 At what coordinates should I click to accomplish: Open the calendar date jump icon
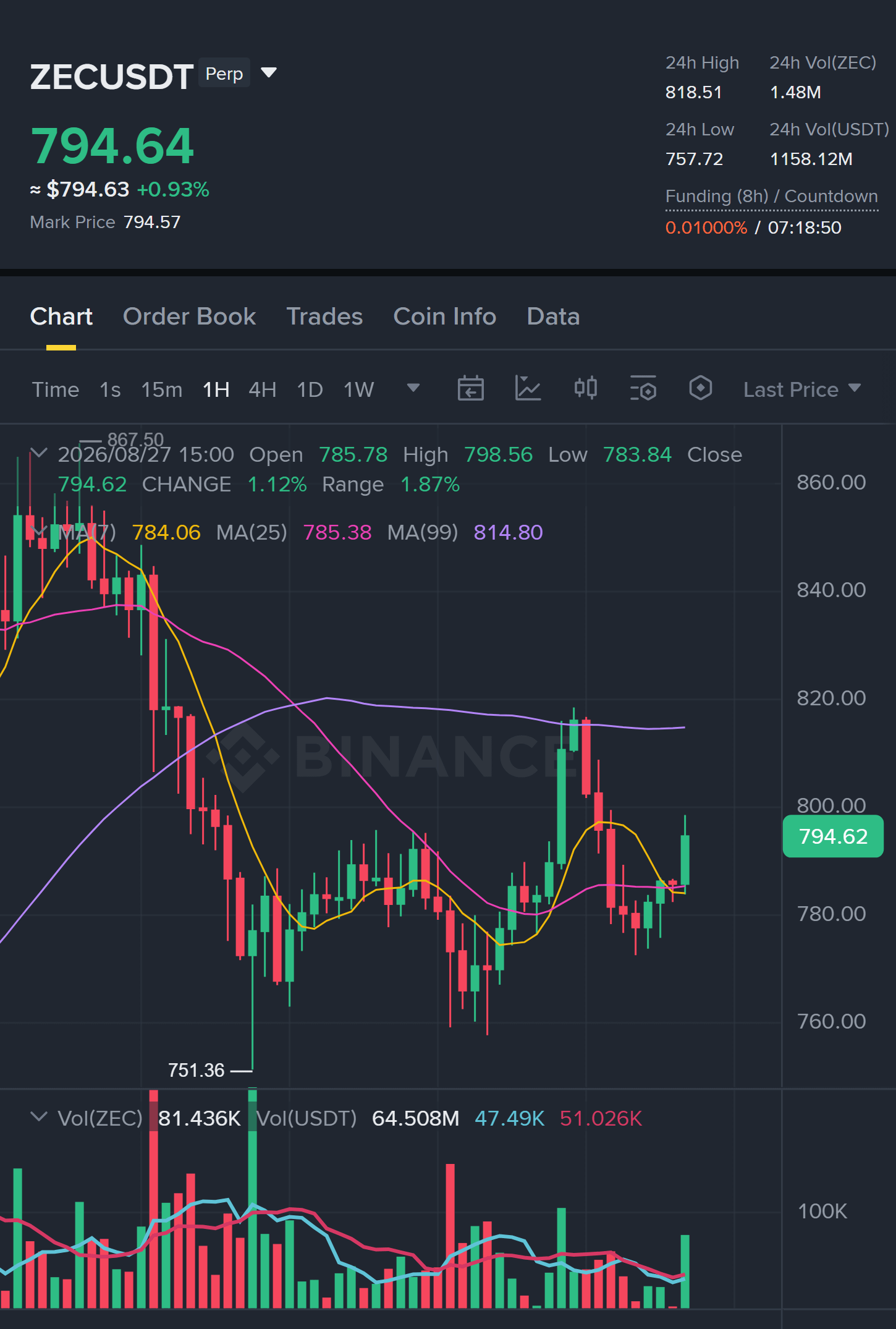click(470, 389)
